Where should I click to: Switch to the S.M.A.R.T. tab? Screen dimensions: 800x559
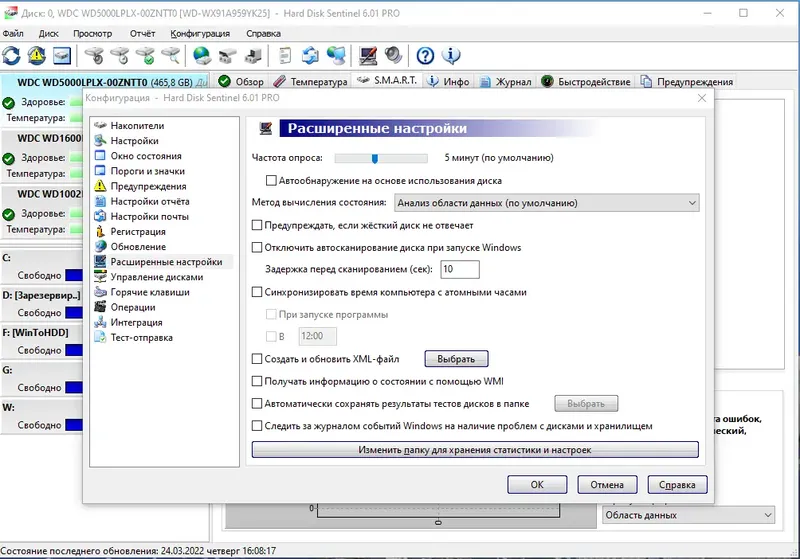click(x=387, y=81)
